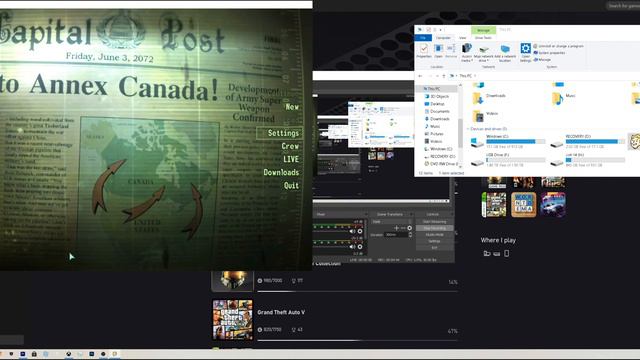640x360 pixels.
Task: Click the This PC address bar path
Action: point(466,76)
